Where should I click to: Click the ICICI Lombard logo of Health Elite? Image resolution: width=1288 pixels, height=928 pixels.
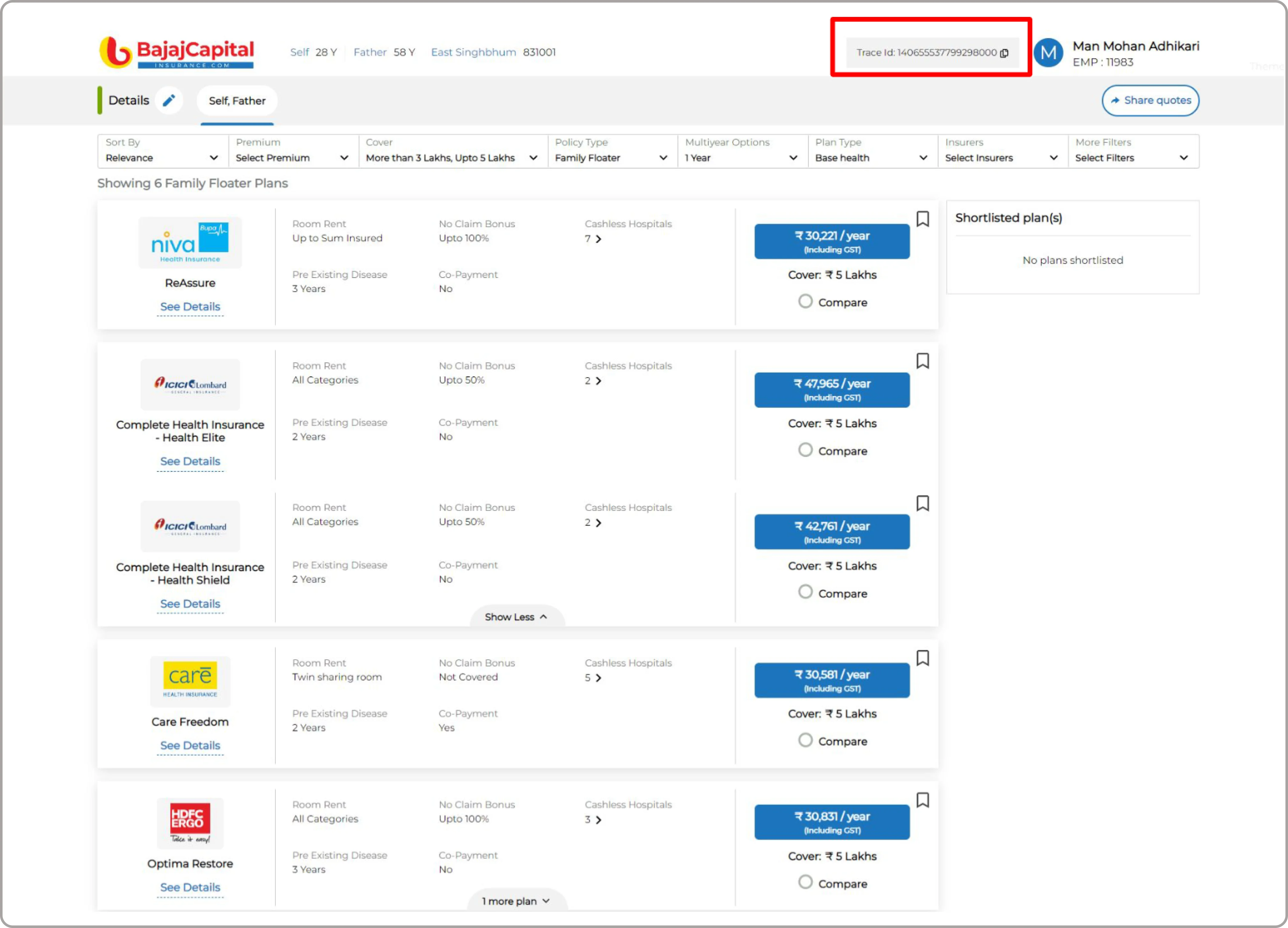190,384
